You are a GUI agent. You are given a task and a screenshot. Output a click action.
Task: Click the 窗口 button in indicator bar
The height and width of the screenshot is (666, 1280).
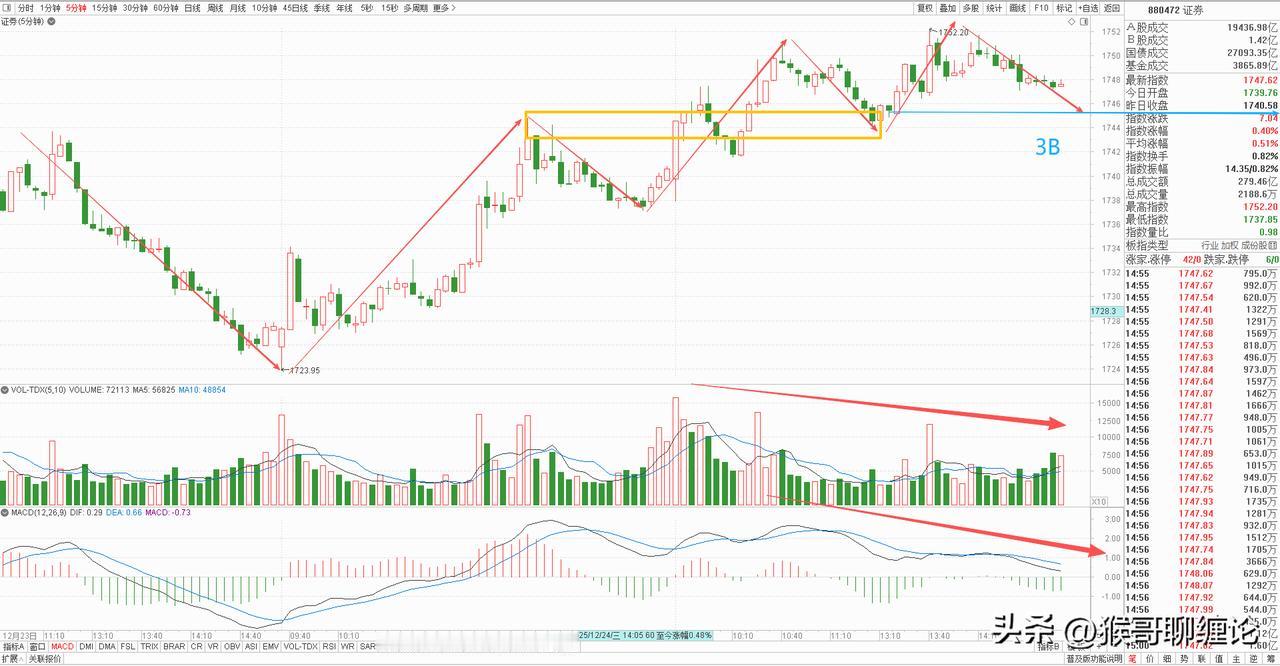click(37, 646)
